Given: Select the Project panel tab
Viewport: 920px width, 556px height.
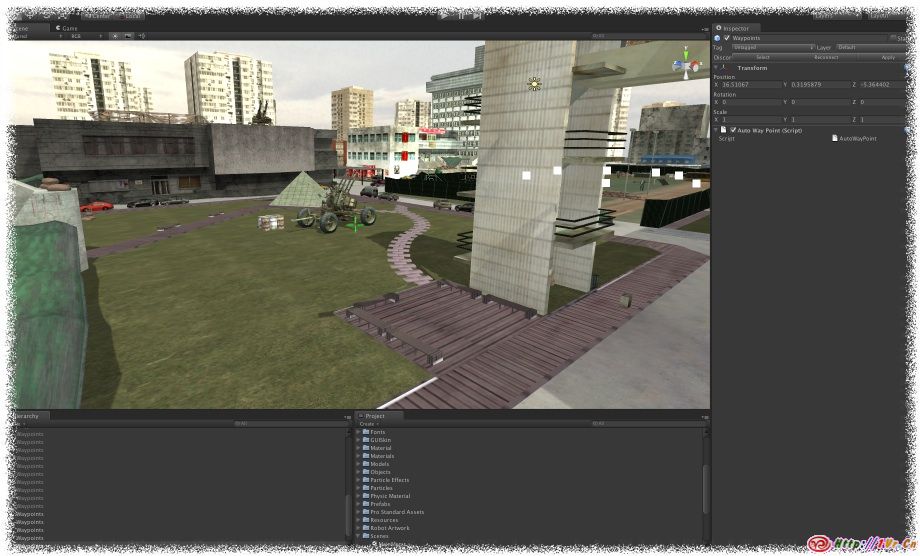Looking at the screenshot, I should point(376,416).
